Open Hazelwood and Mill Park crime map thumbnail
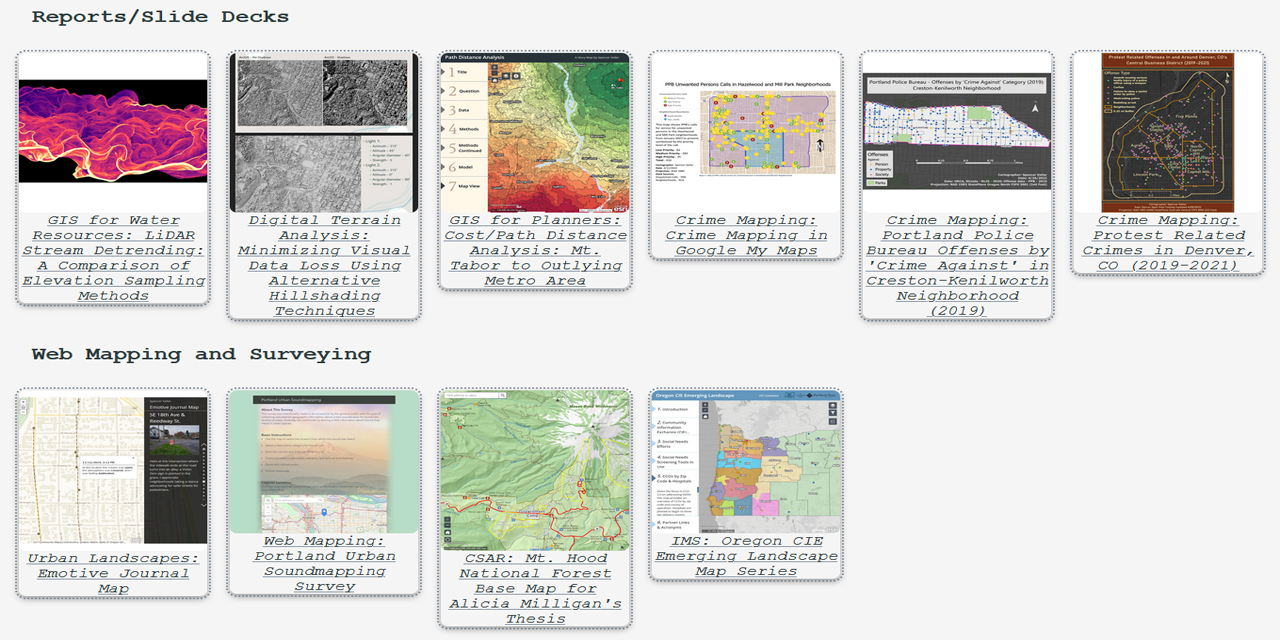Viewport: 1280px width, 640px height. coord(746,132)
